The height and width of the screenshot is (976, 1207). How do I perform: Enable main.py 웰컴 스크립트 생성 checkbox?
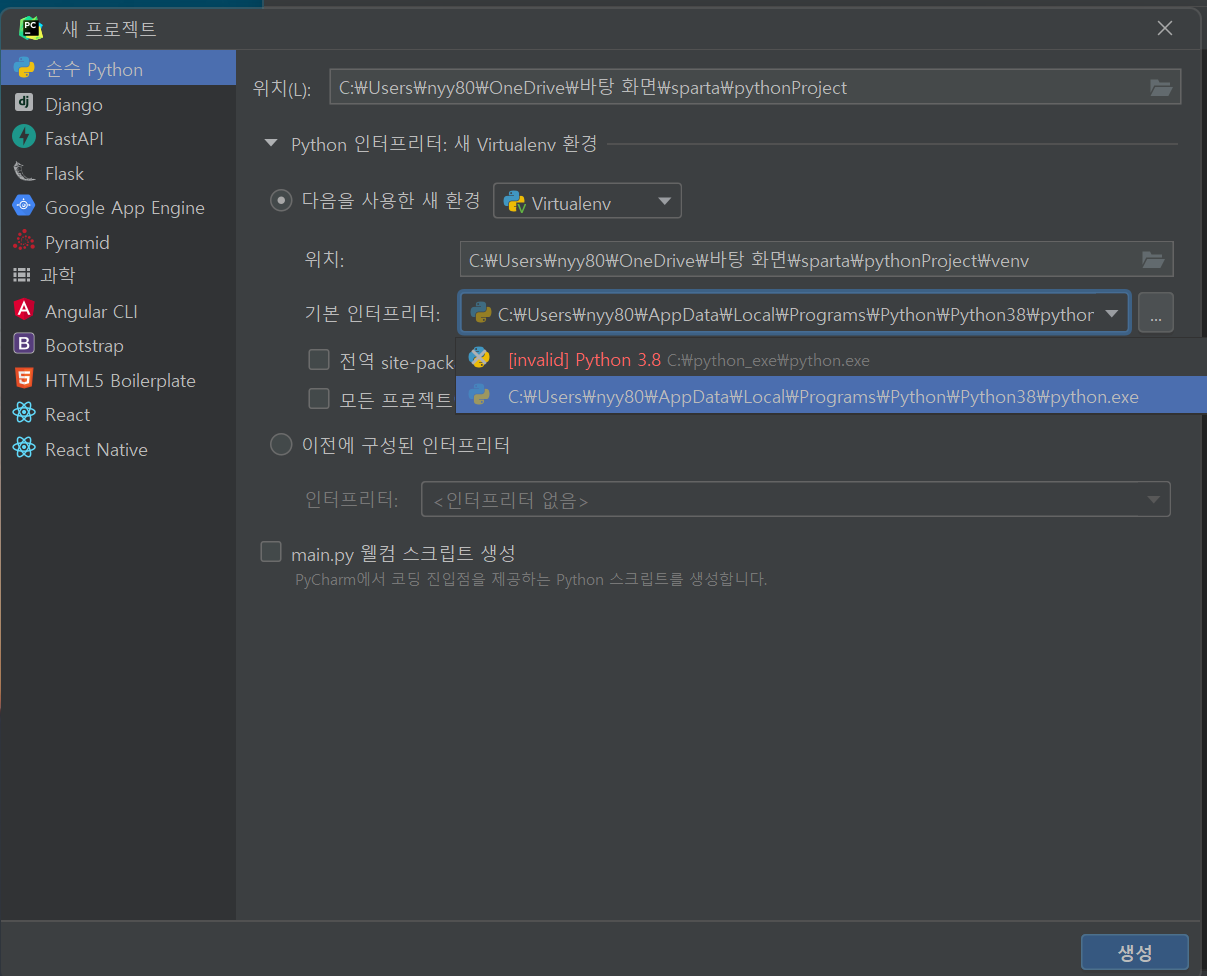click(x=271, y=551)
